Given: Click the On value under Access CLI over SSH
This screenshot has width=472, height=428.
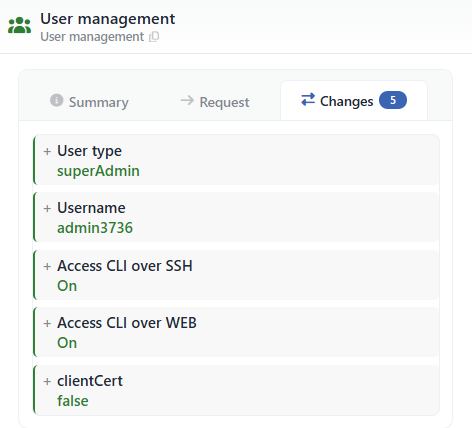Looking at the screenshot, I should pos(67,286).
